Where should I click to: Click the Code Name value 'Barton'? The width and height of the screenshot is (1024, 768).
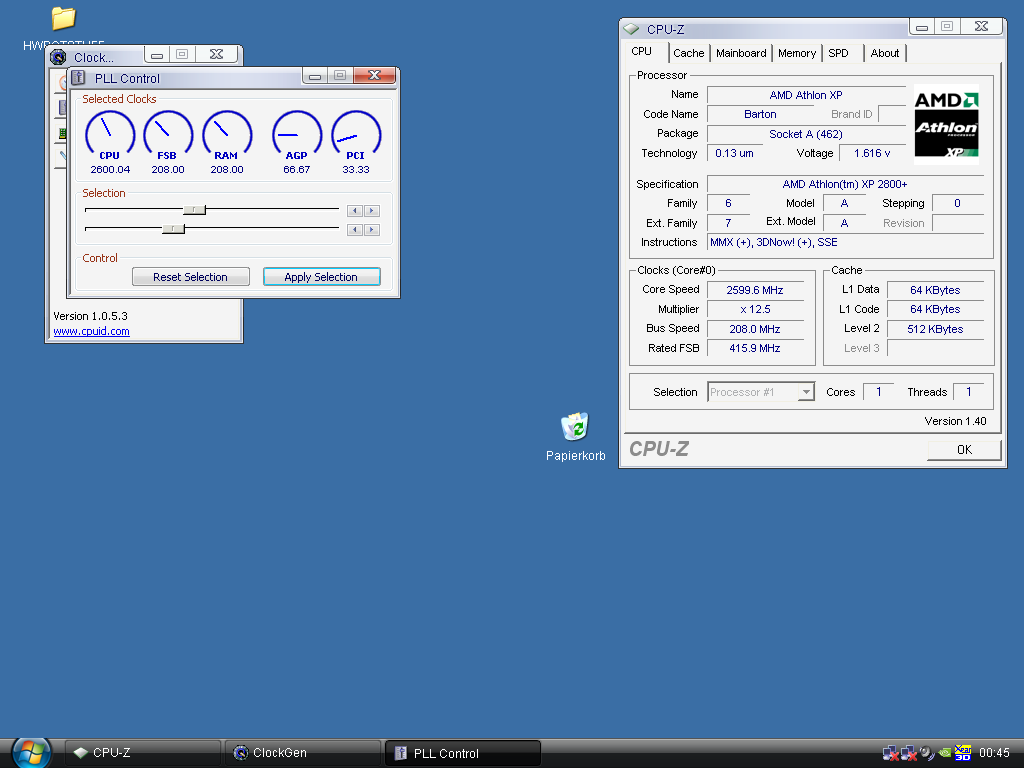[760, 114]
